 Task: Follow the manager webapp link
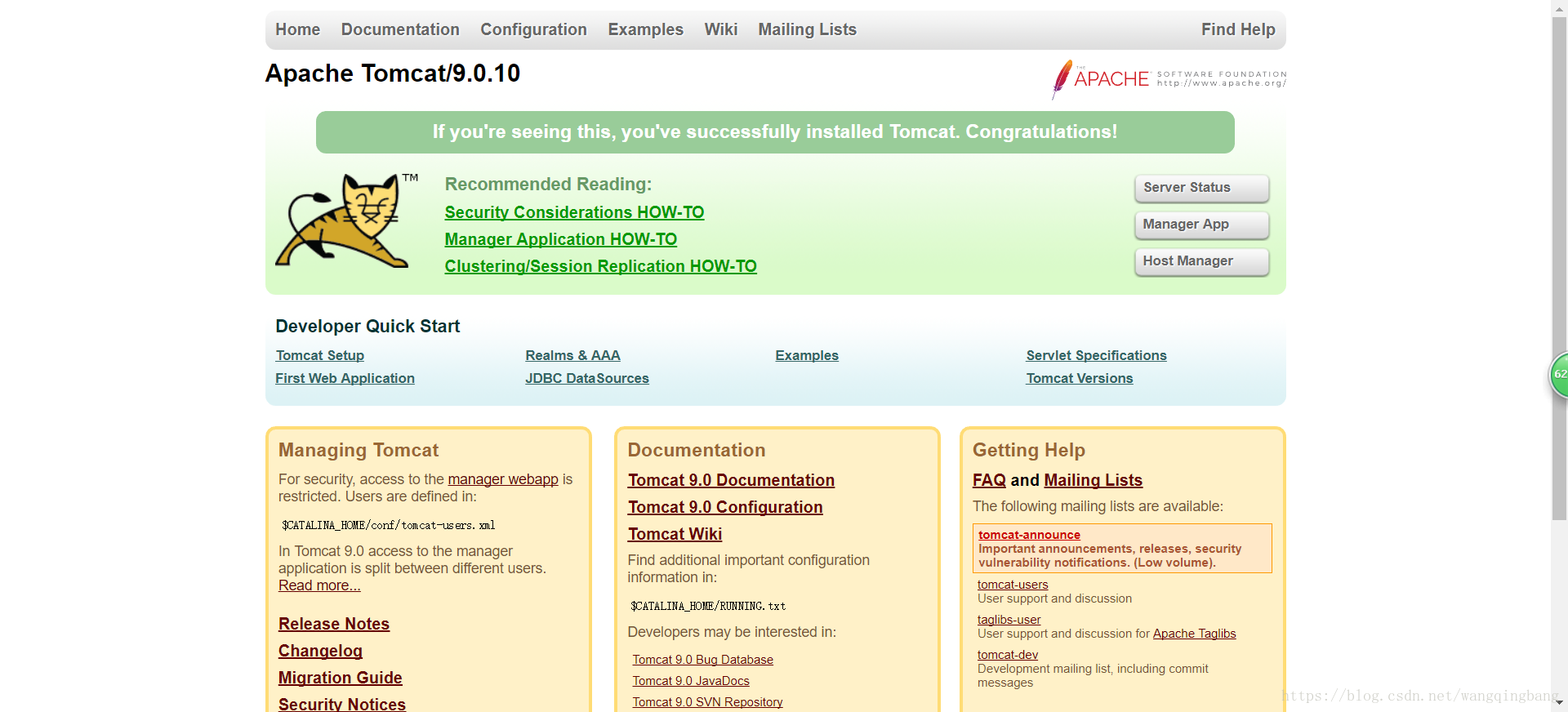[503, 479]
